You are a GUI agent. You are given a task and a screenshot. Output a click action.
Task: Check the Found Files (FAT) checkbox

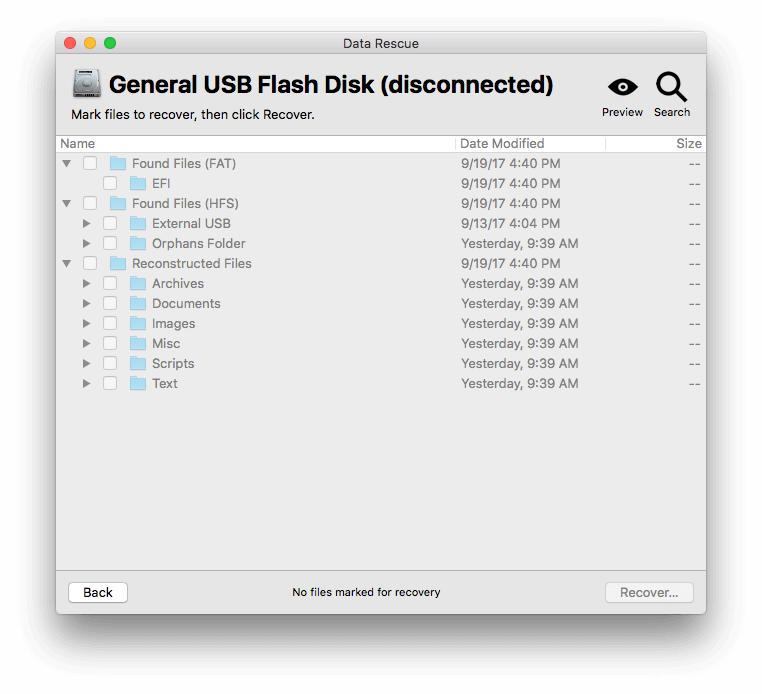(x=90, y=163)
